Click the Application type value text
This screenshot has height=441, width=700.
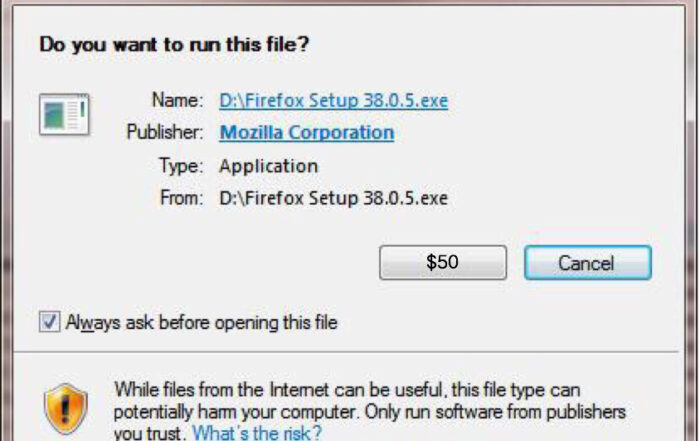click(269, 166)
